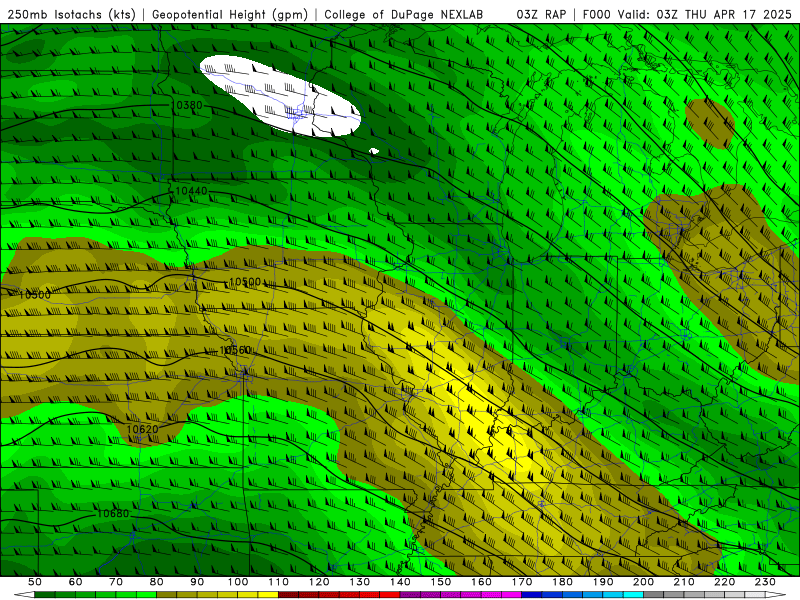Click the '250mb Isotachs (kts)' title text
This screenshot has height=600, width=800.
pos(71,14)
